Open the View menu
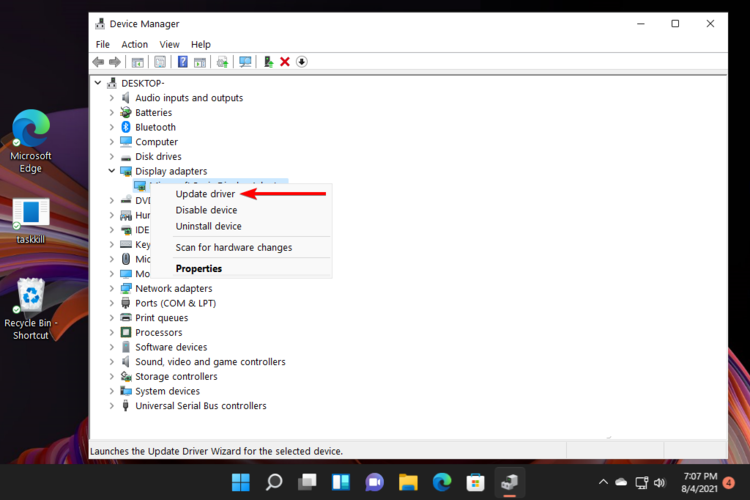 coord(169,44)
